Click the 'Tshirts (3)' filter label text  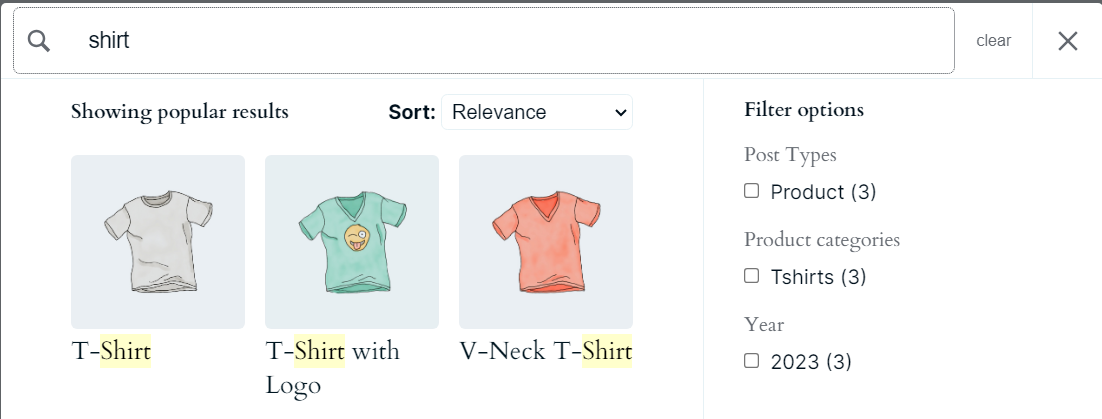[818, 277]
